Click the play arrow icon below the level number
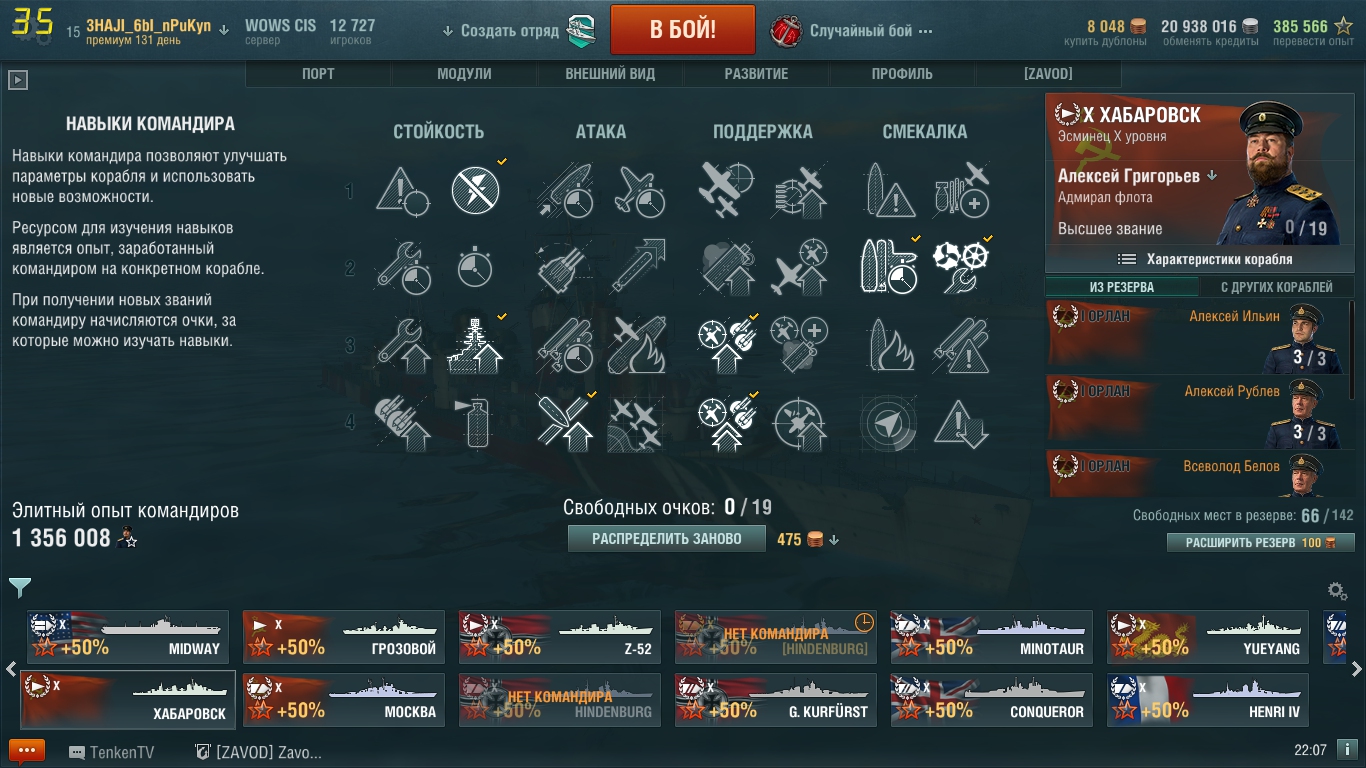 (17, 80)
